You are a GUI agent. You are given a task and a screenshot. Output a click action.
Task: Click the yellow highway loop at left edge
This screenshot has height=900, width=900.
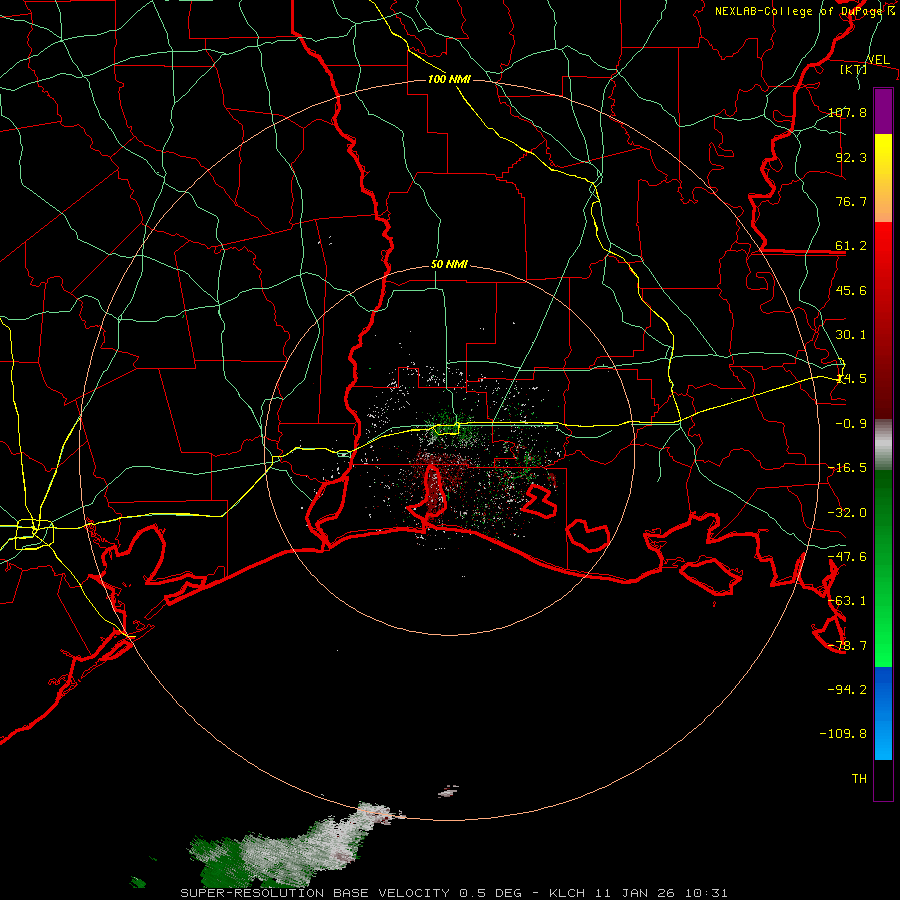[x=34, y=534]
